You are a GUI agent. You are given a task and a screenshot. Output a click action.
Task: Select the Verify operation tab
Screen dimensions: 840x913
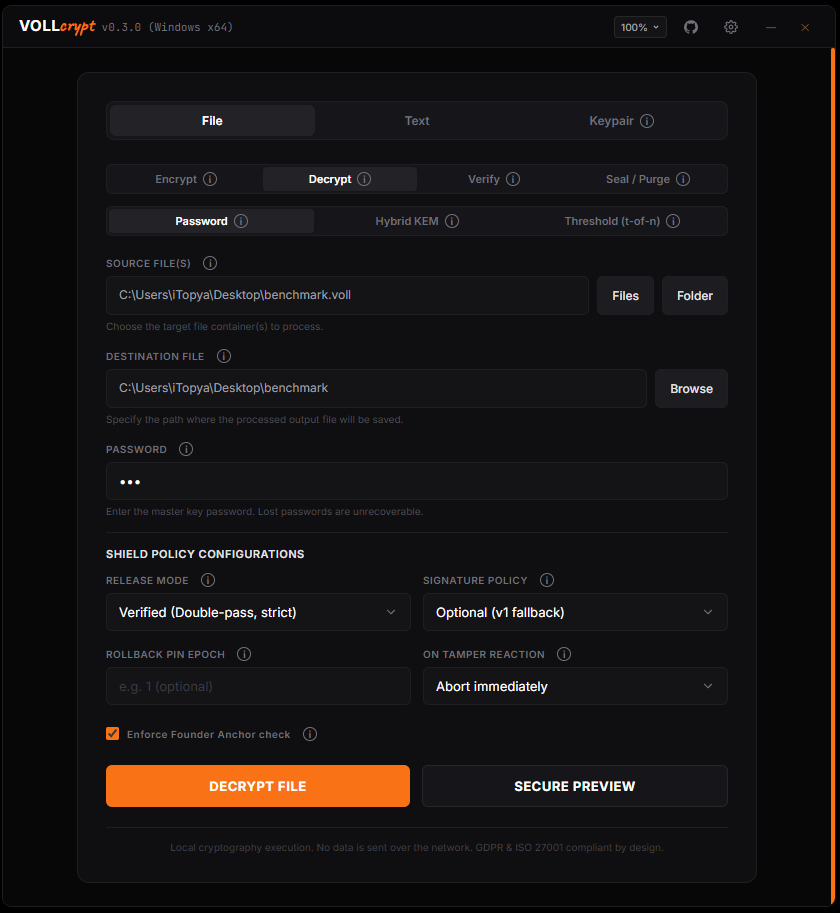click(x=494, y=179)
